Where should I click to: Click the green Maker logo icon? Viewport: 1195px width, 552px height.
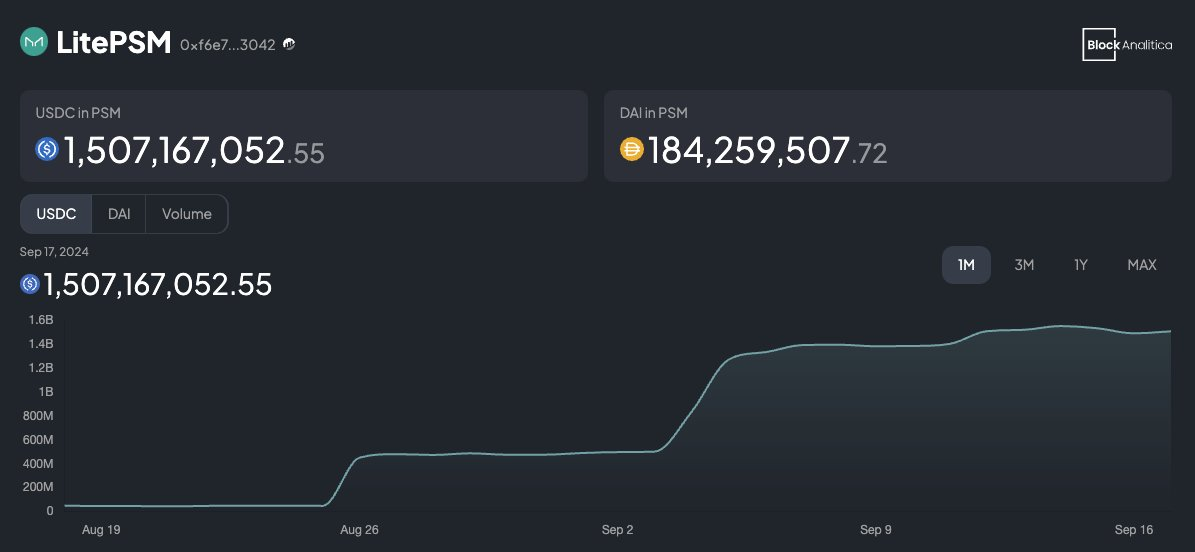click(34, 42)
